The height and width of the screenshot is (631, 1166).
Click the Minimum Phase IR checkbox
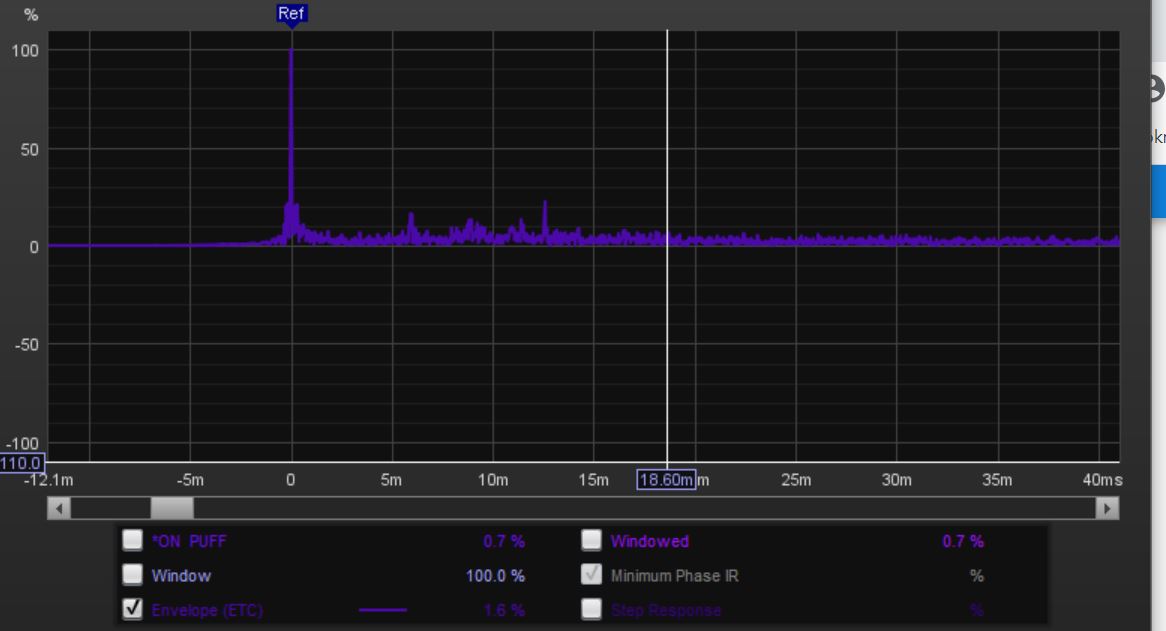pos(592,575)
